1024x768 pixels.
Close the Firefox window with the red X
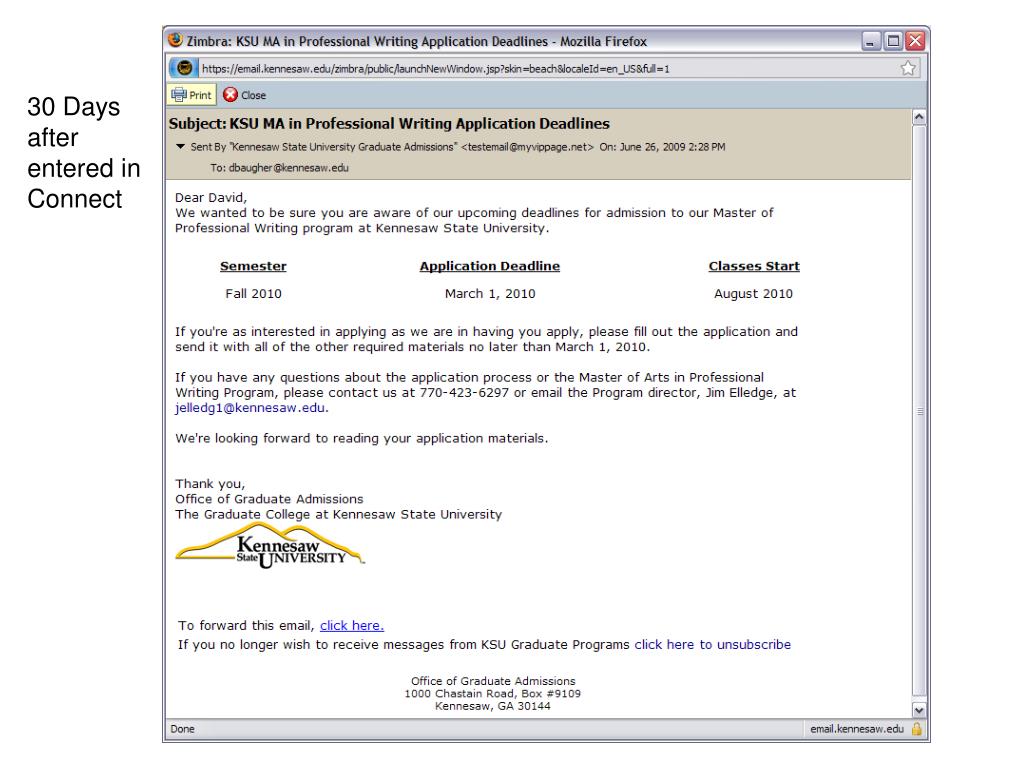916,41
